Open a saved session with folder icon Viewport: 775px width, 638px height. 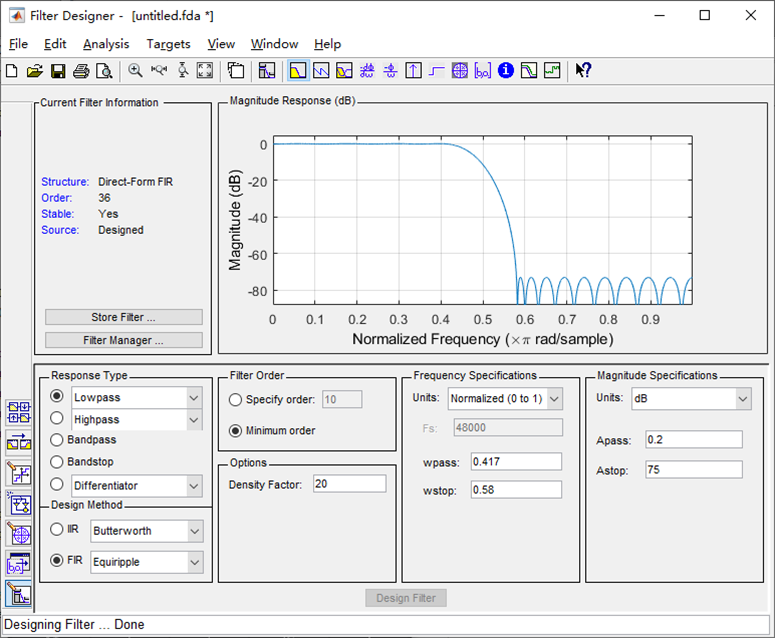pyautogui.click(x=35, y=71)
